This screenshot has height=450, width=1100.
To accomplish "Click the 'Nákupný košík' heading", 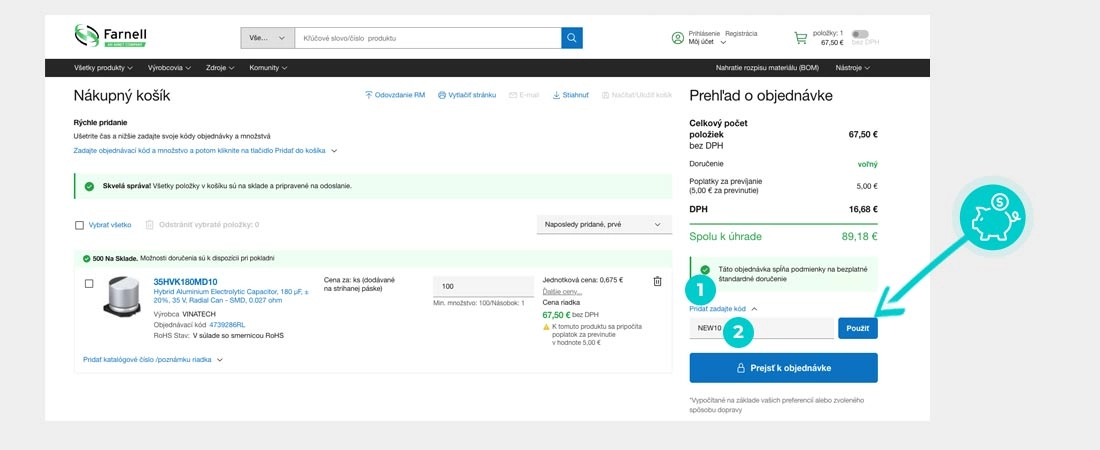I will pos(121,95).
